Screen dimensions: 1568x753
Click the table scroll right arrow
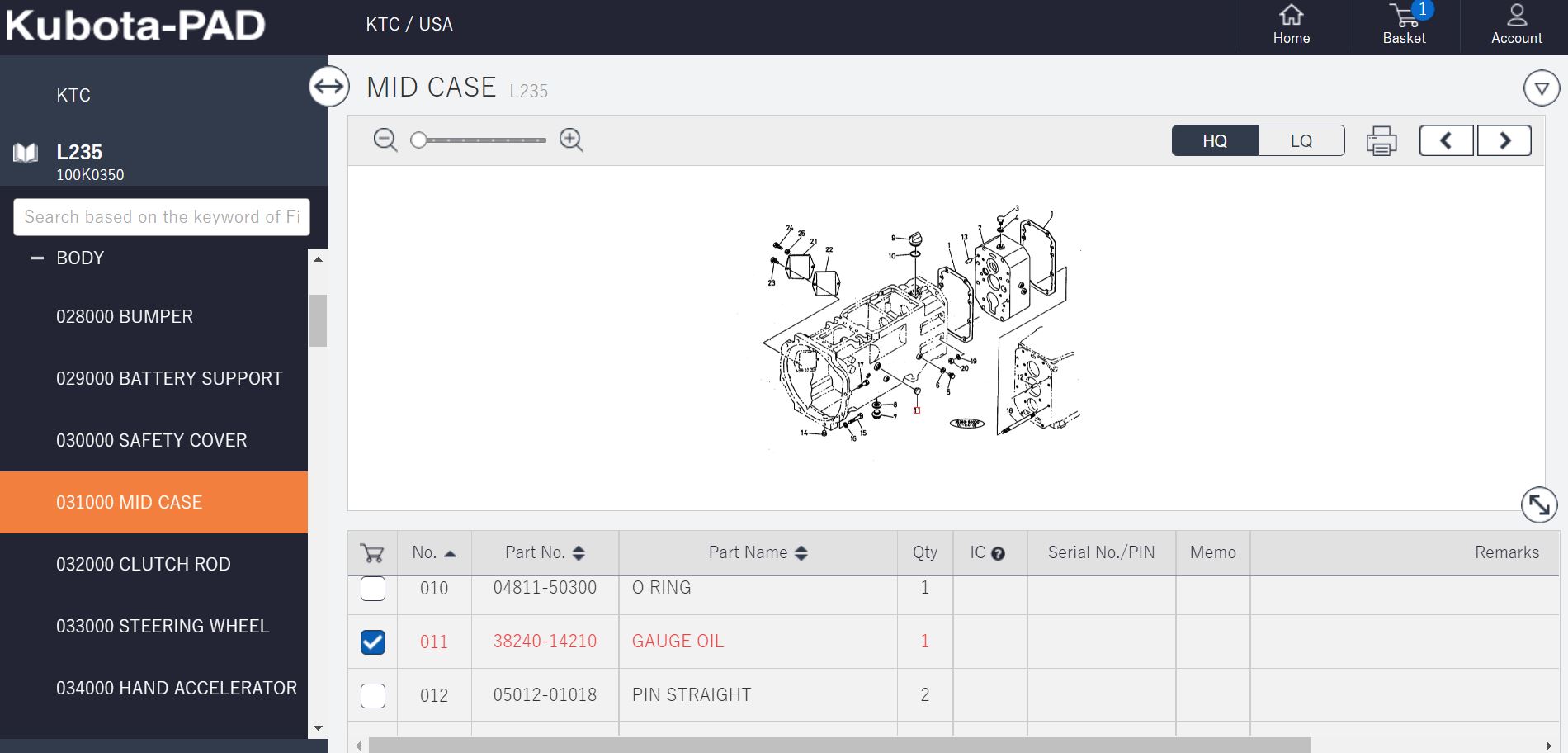pyautogui.click(x=1549, y=746)
